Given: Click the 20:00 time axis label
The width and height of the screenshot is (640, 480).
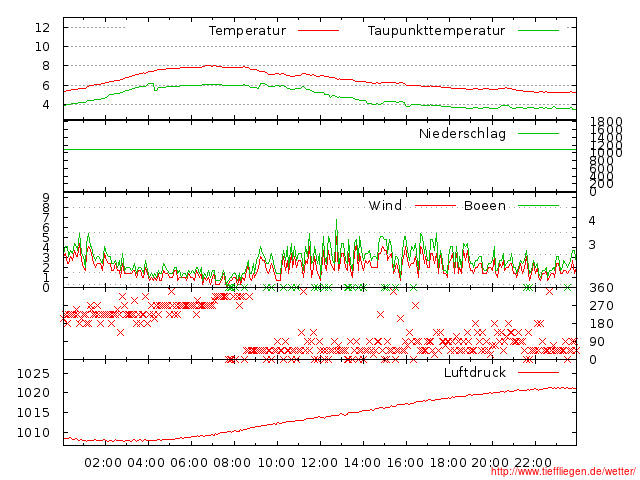Looking at the screenshot, I should (490, 463).
